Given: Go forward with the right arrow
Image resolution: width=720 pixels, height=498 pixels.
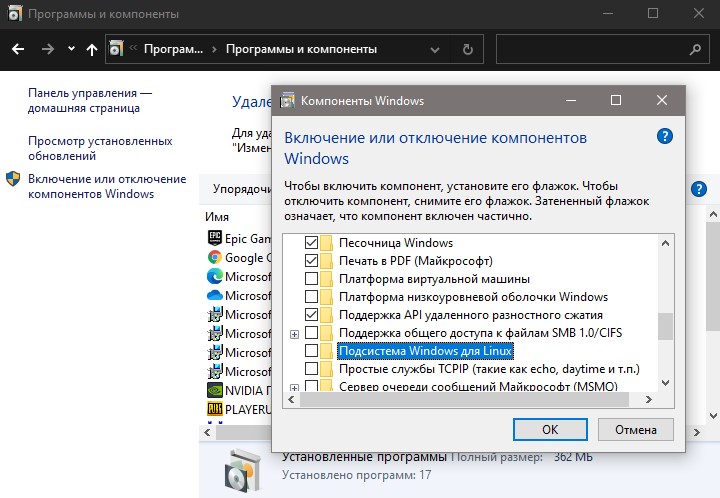Looking at the screenshot, I should (48, 49).
